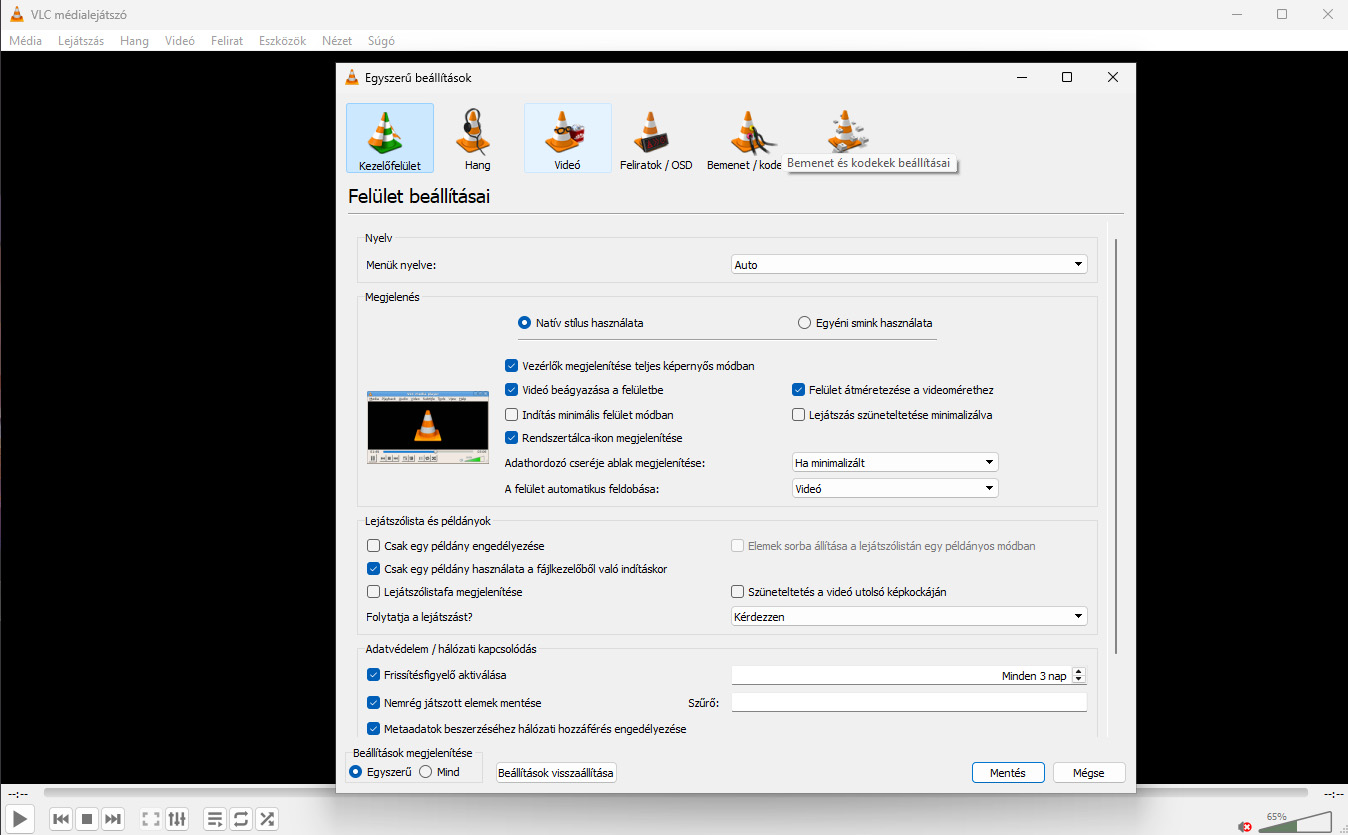1348x835 pixels.
Task: Open the Lejátszás menu
Action: [x=81, y=41]
